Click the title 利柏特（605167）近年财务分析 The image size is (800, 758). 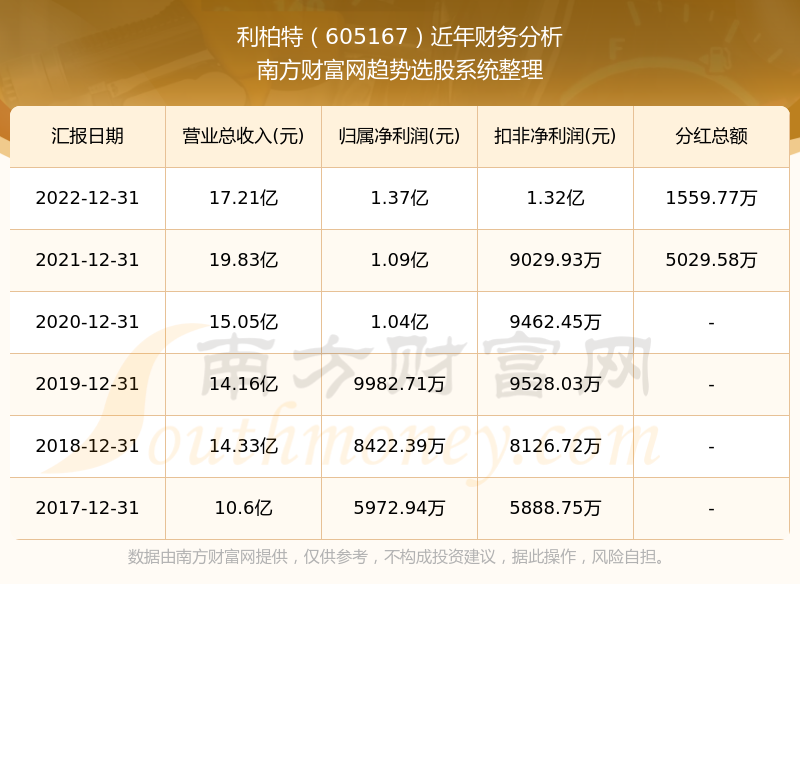(399, 37)
